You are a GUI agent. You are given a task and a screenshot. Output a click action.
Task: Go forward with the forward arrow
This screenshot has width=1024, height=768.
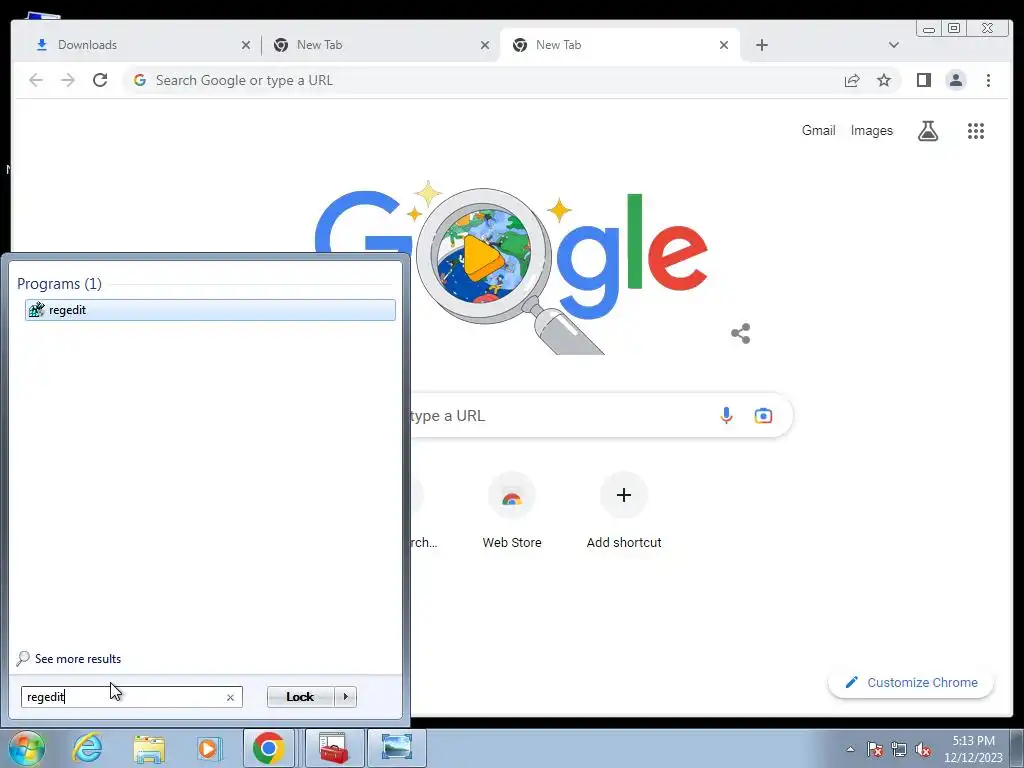pyautogui.click(x=68, y=80)
